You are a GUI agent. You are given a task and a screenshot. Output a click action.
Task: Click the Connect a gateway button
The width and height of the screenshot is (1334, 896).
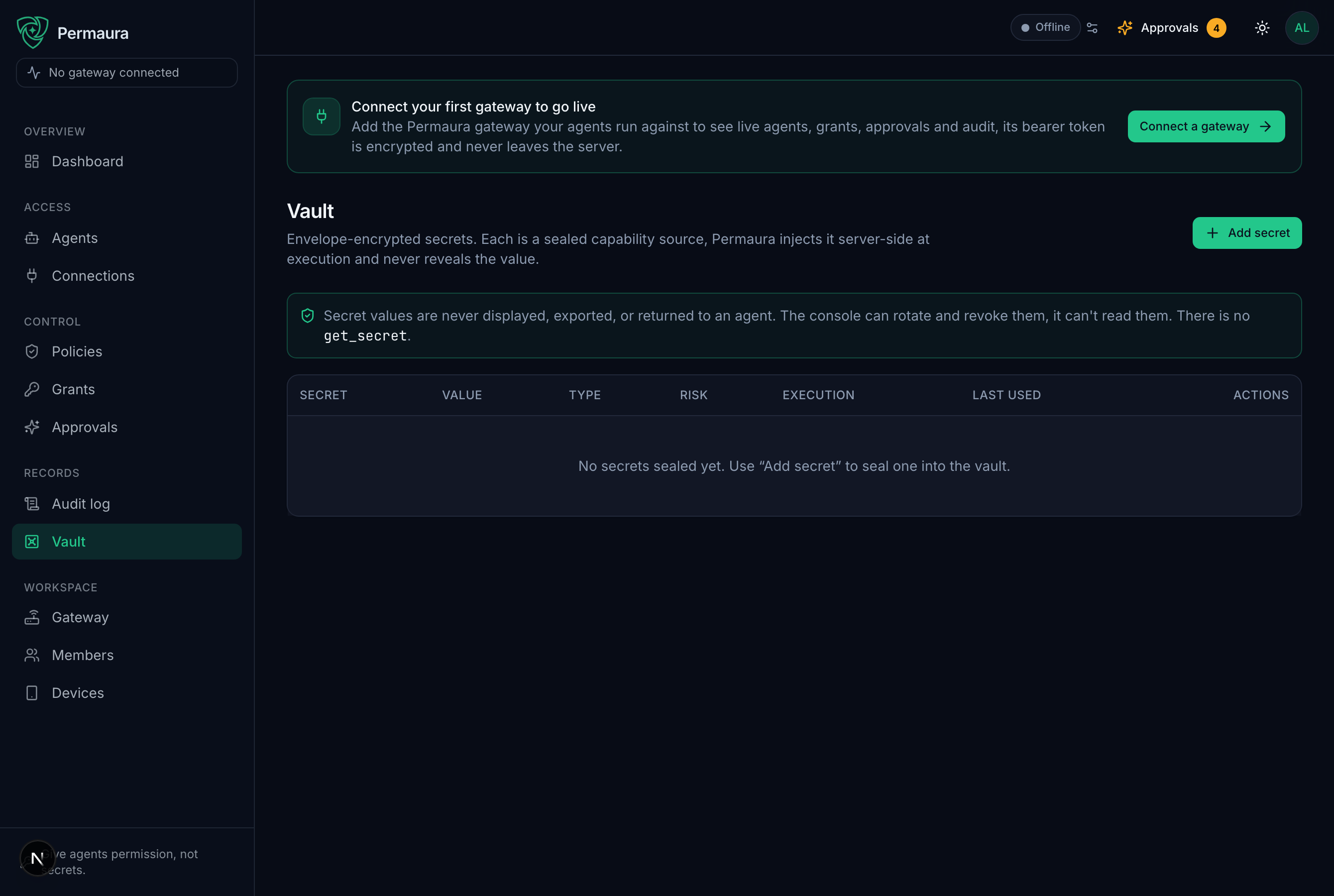[1206, 126]
